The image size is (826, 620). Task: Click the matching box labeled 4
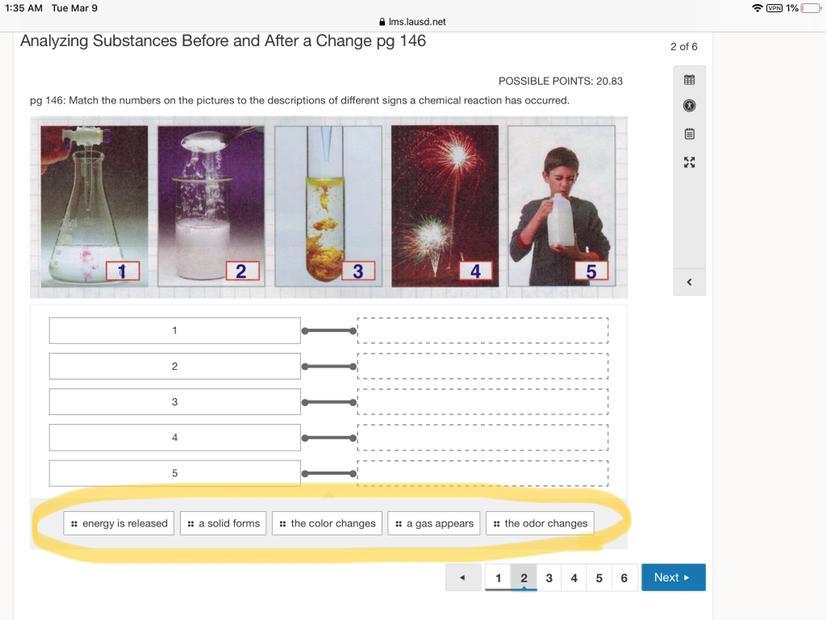175,438
